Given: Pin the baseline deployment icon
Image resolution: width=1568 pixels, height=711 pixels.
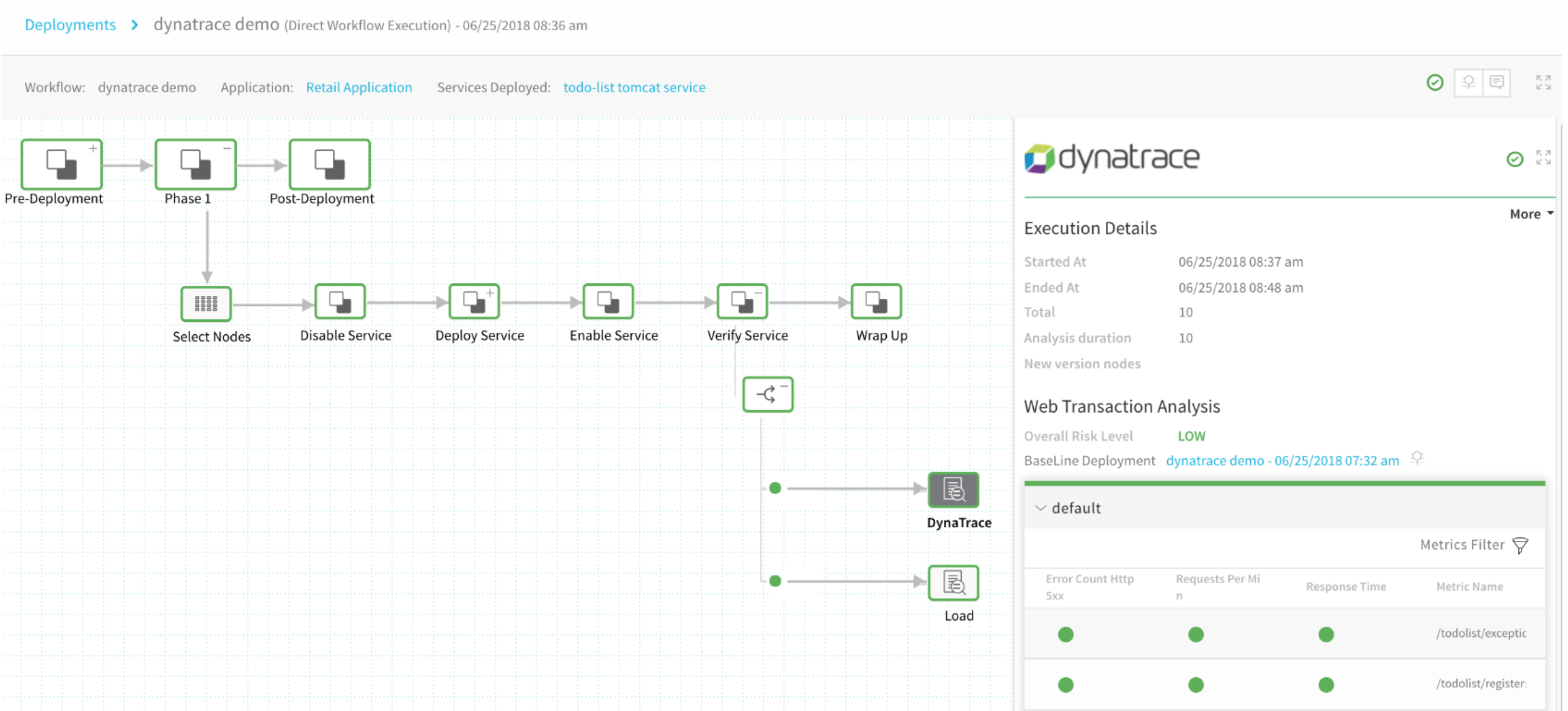Looking at the screenshot, I should (1417, 458).
